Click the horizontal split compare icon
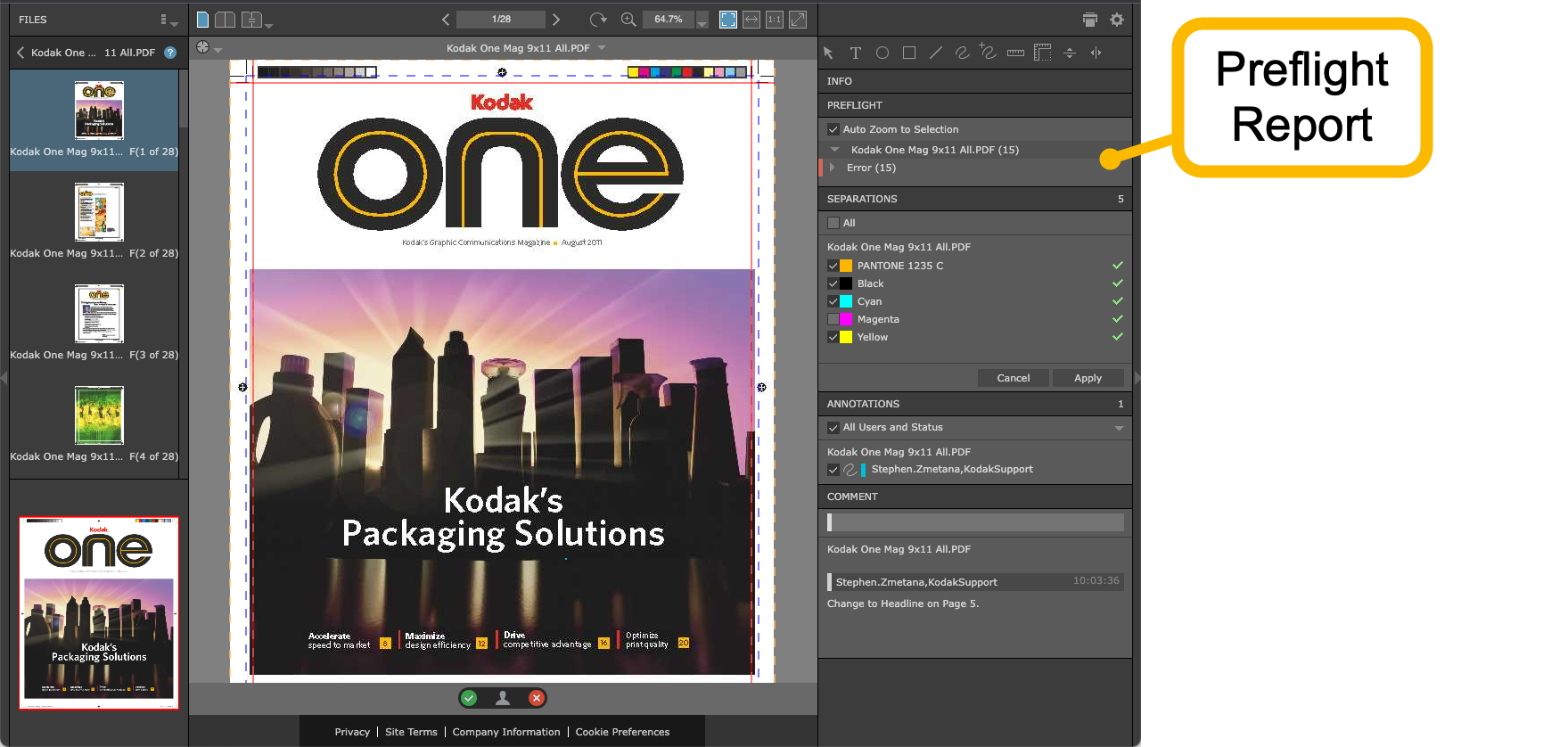This screenshot has height=747, width=1568. click(x=1096, y=53)
